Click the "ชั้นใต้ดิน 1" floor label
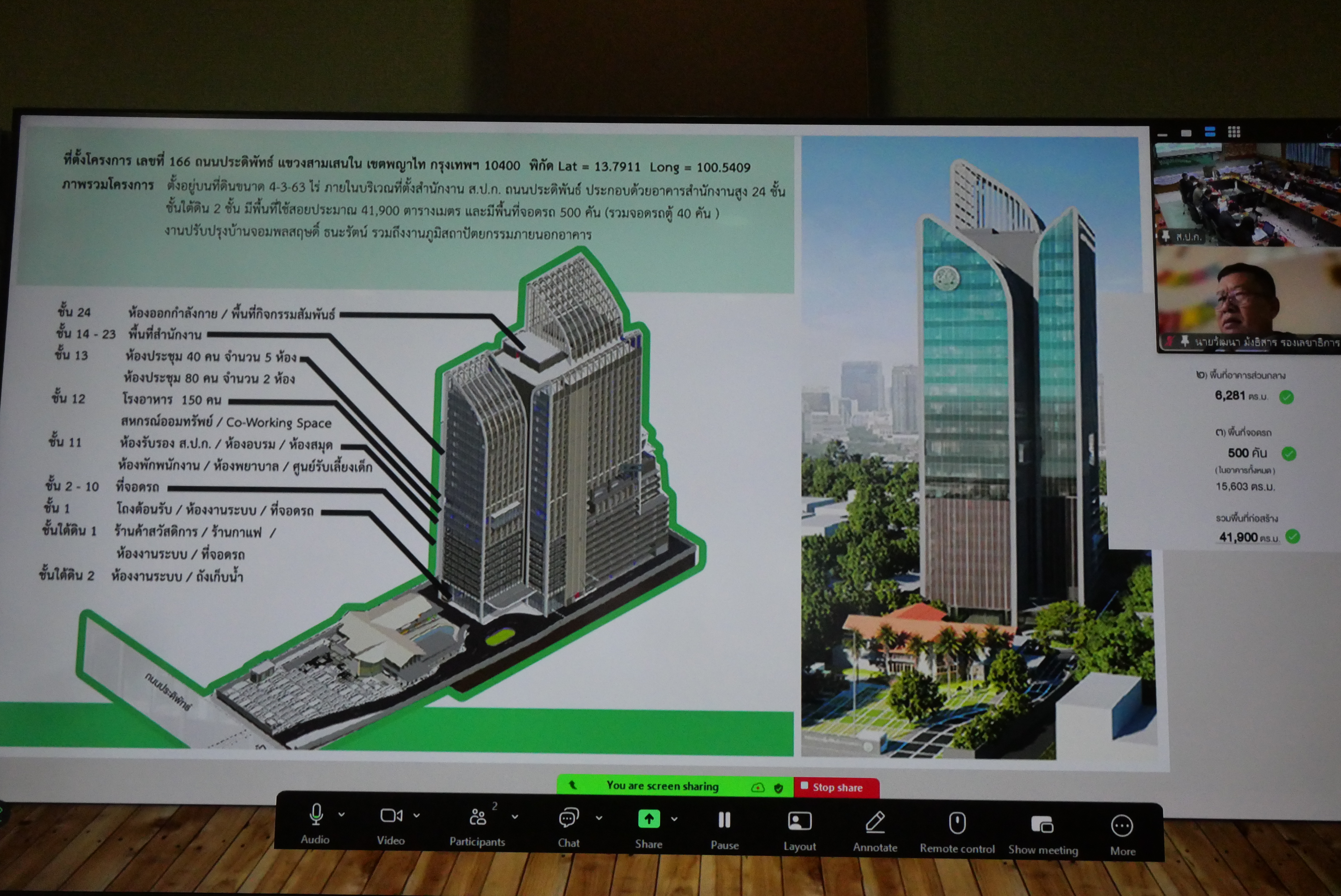1341x896 pixels. 69,530
